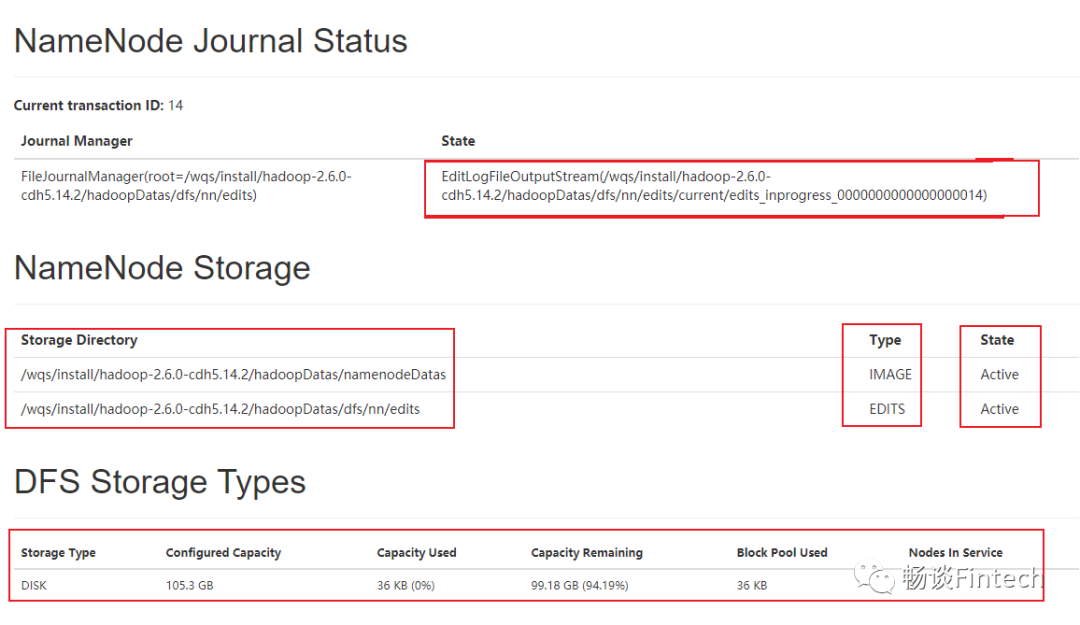
Task: Click the IMAGE type cell
Action: 890,375
